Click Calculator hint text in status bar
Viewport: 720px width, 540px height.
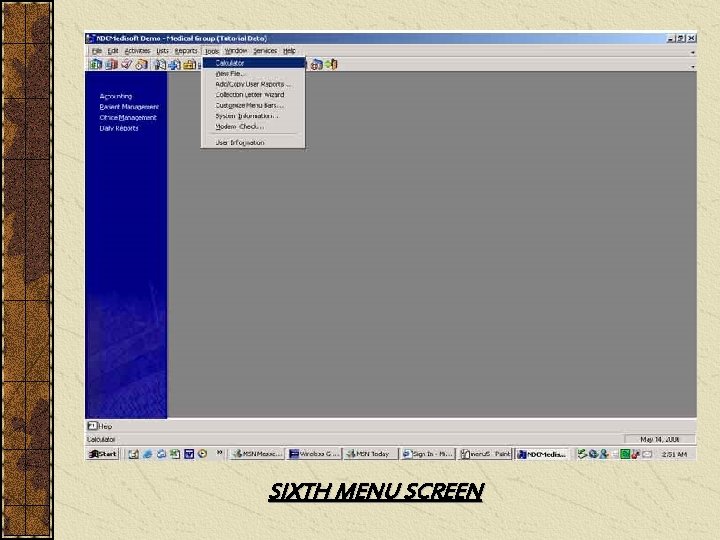[x=101, y=439]
